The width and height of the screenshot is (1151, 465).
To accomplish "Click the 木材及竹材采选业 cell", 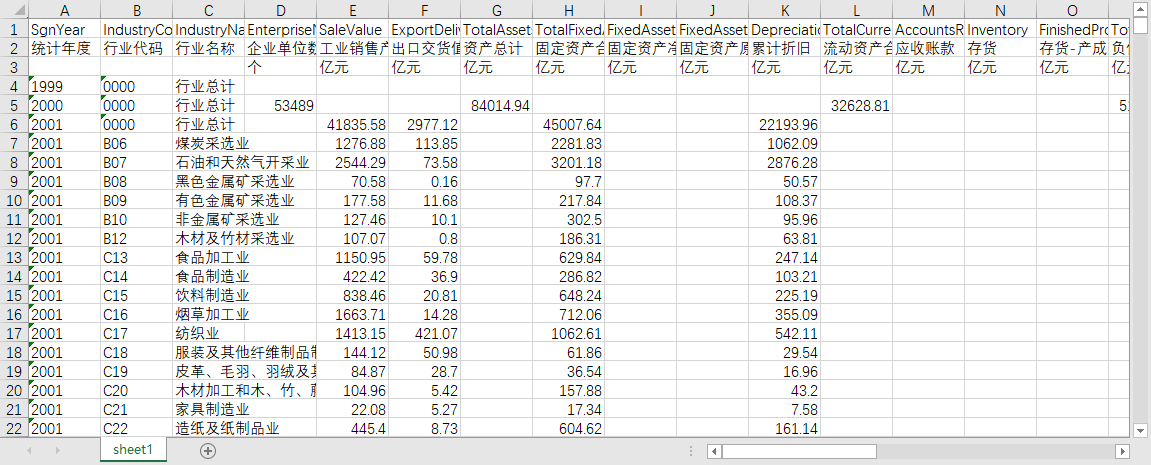I will (208, 239).
